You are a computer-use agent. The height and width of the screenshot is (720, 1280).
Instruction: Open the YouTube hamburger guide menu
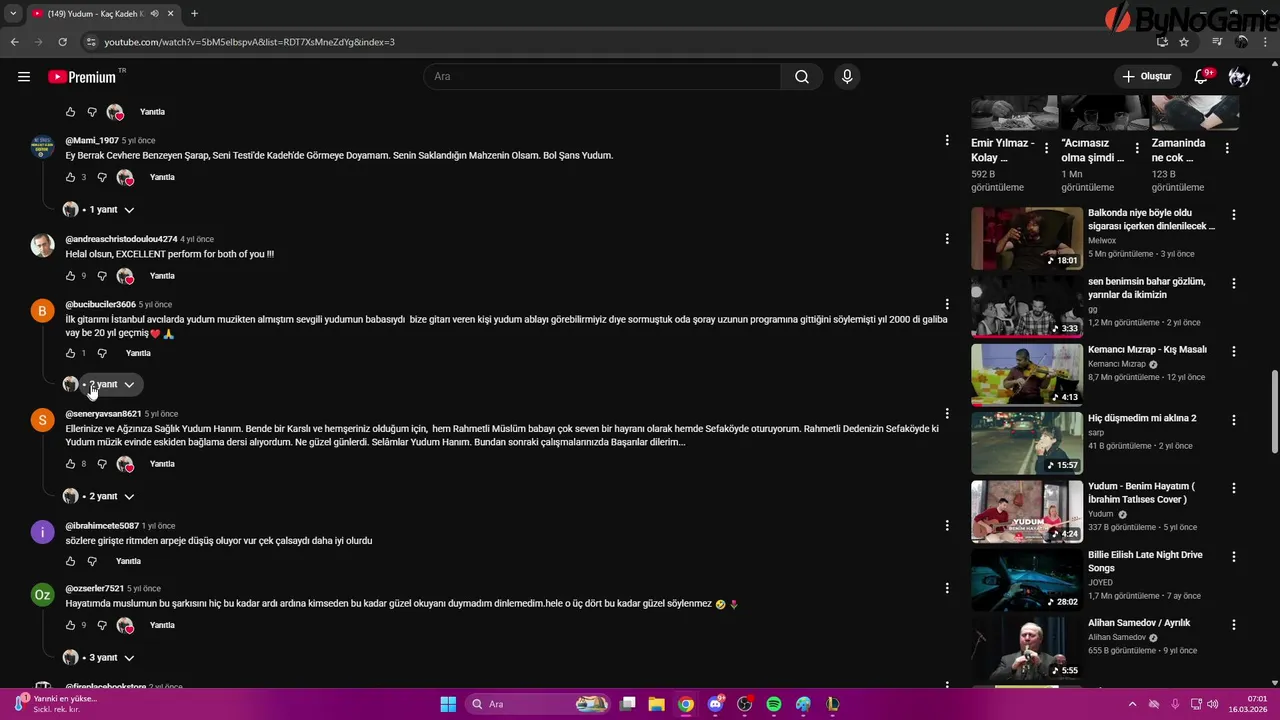tap(24, 77)
